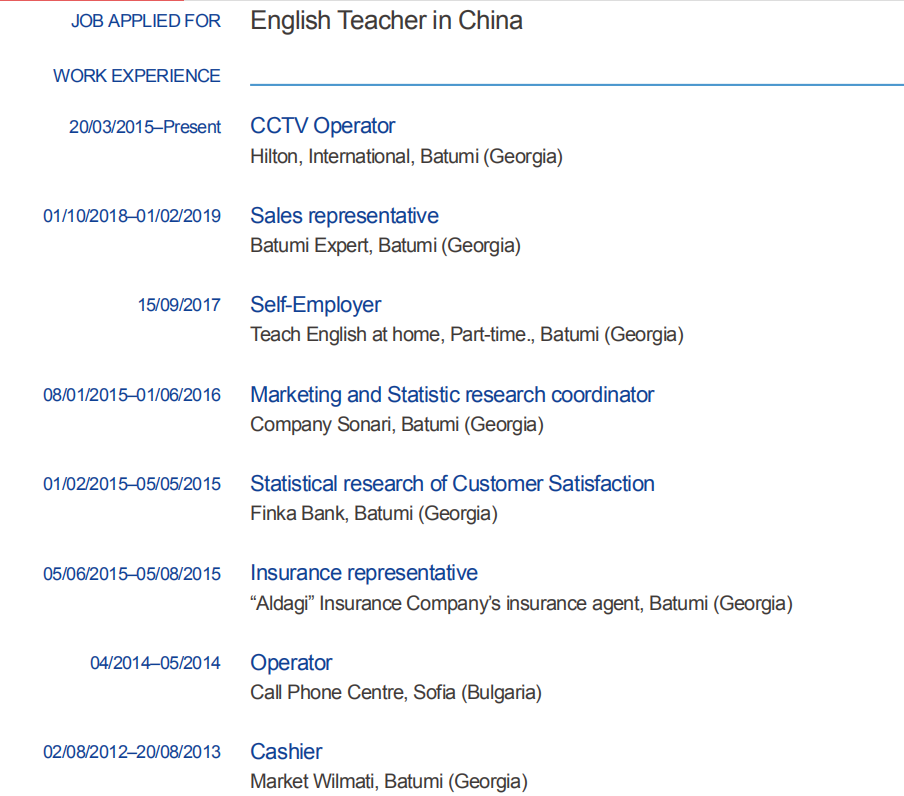
Task: Click the Hilton, International, Batumi employer line
Action: point(406,157)
